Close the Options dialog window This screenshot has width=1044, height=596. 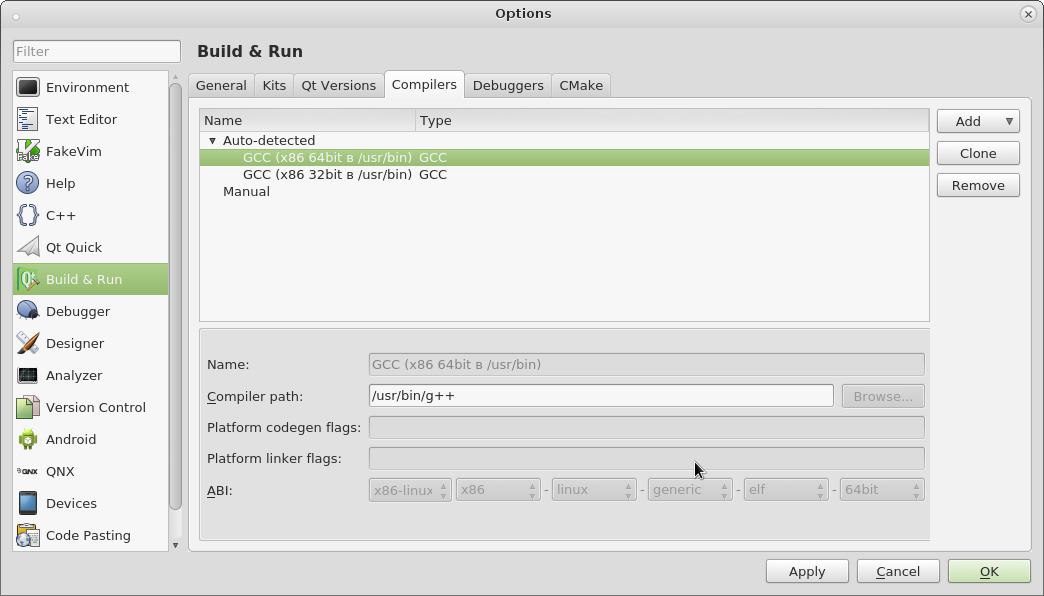pos(1028,14)
